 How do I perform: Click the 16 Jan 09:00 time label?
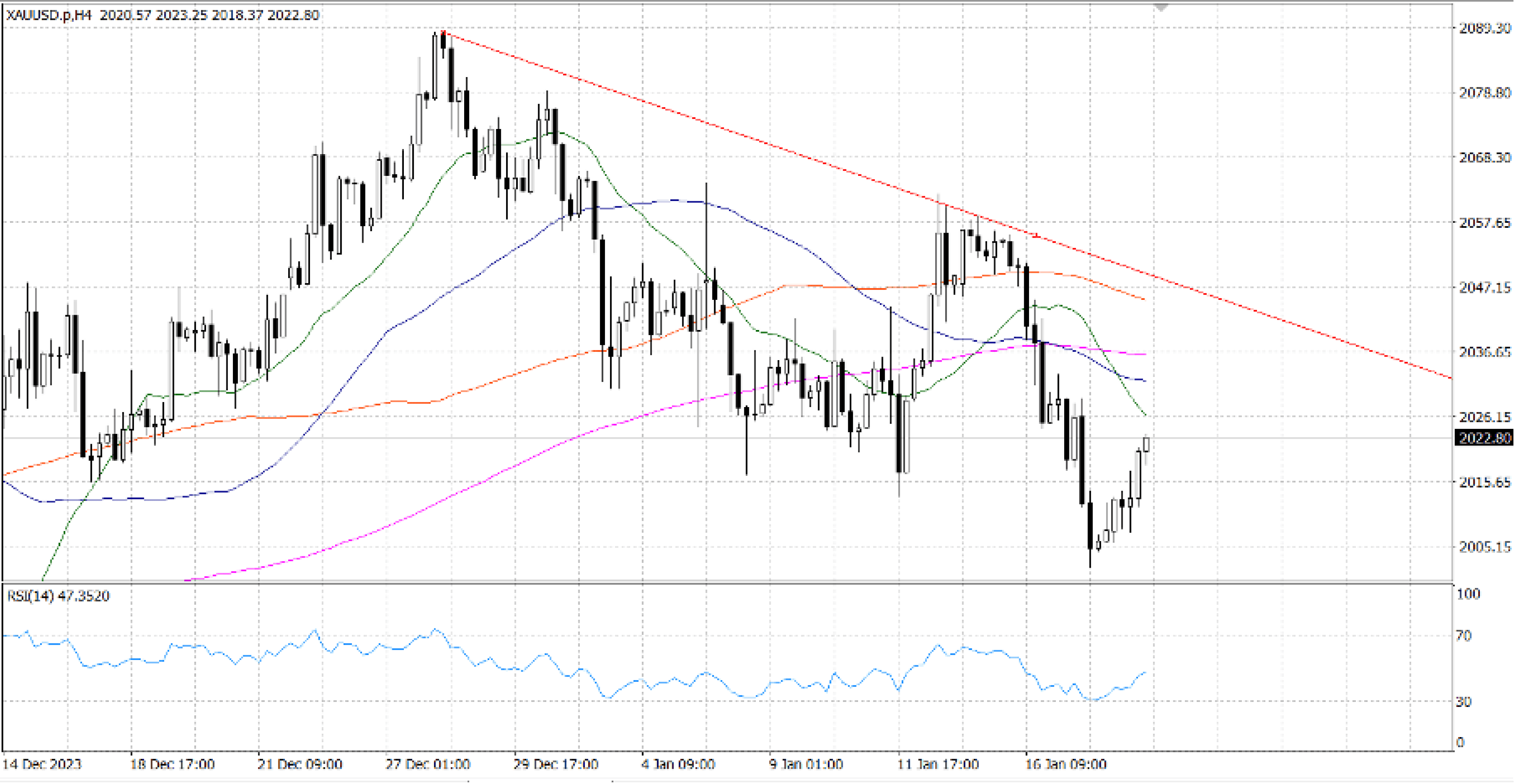pos(1066,764)
